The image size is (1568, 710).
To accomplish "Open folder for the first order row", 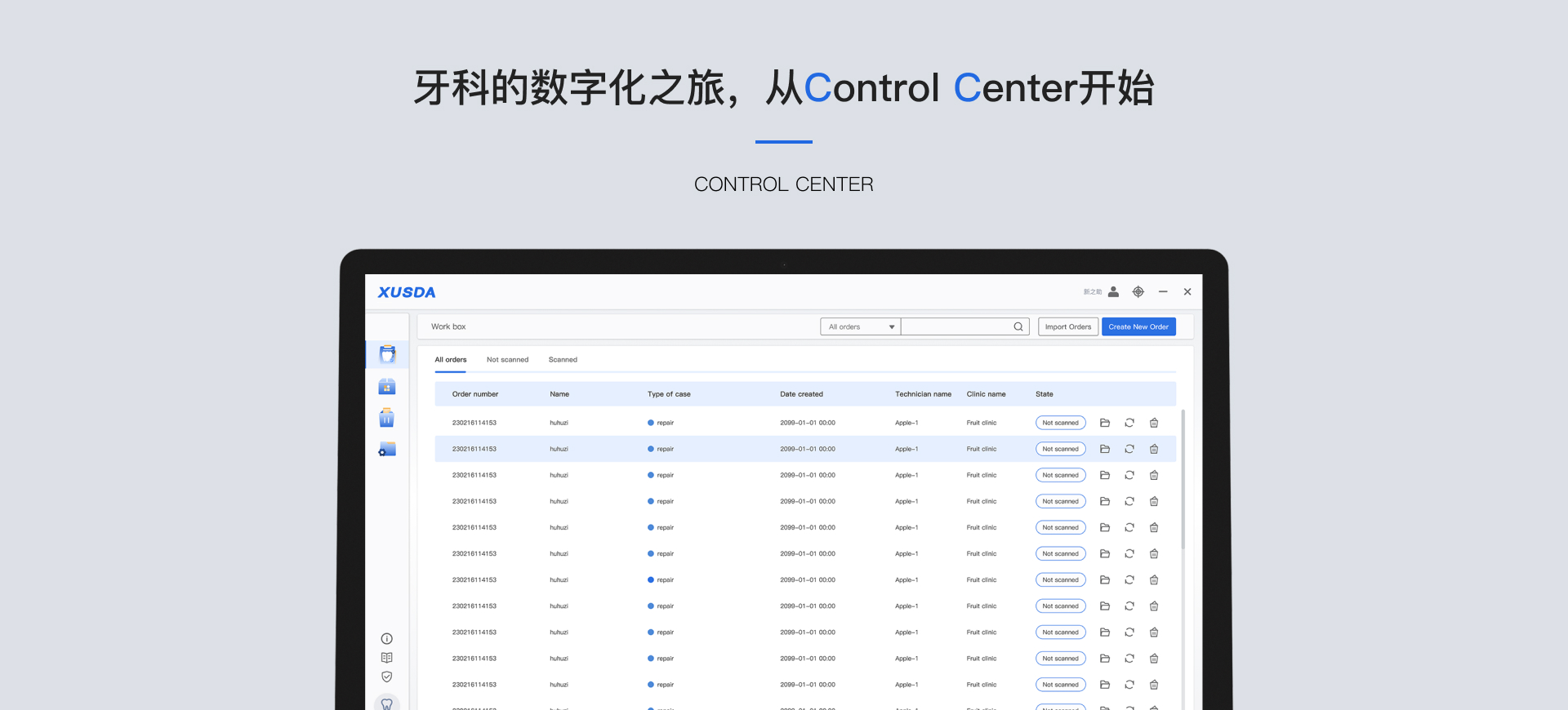I will coord(1105,423).
